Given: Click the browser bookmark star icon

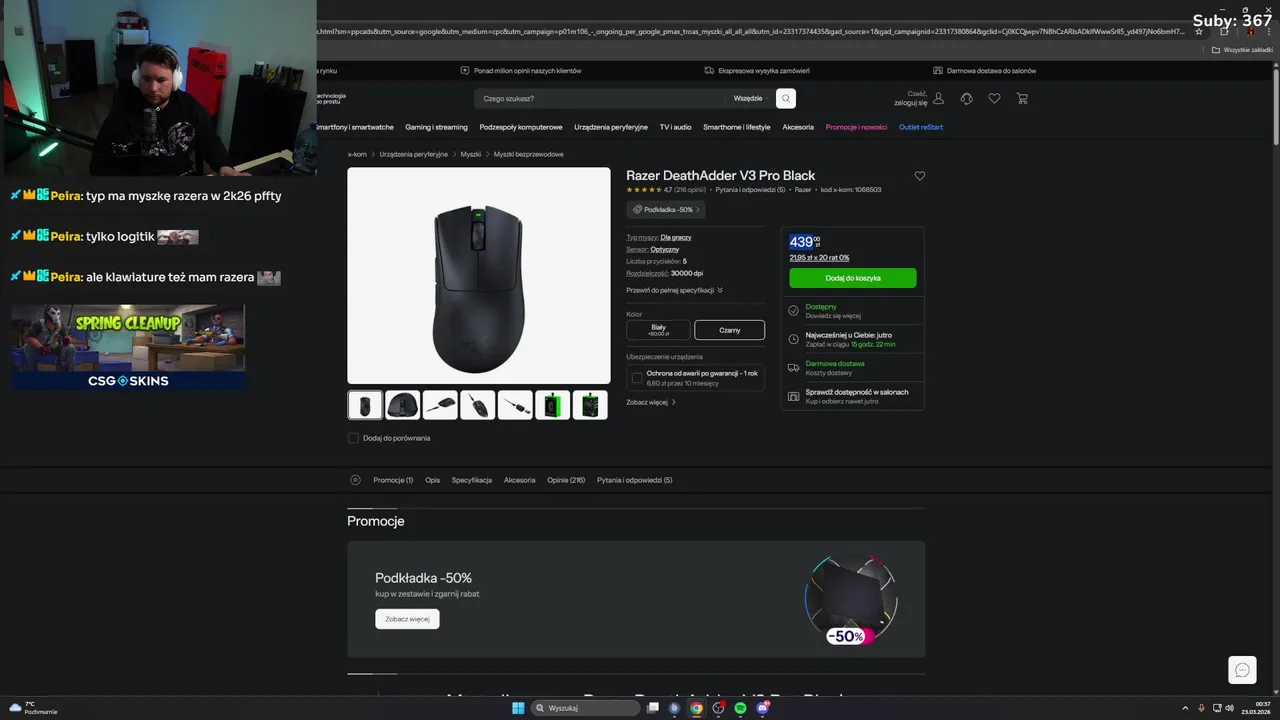Looking at the screenshot, I should point(1199,31).
